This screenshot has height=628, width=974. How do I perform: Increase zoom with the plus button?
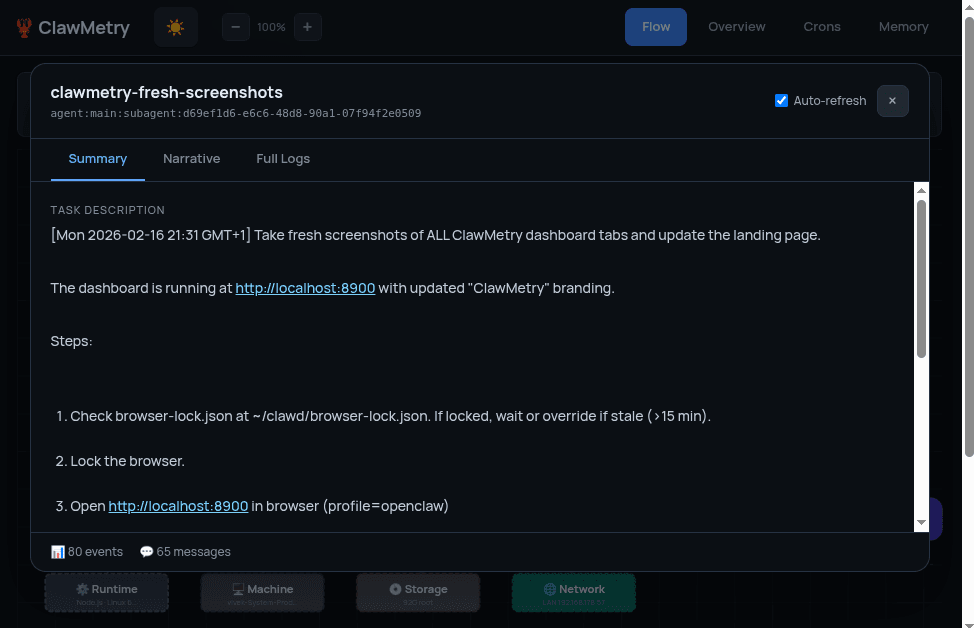[307, 27]
